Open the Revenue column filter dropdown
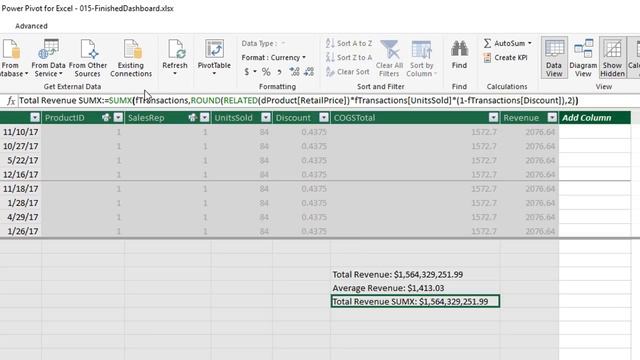 (x=552, y=118)
